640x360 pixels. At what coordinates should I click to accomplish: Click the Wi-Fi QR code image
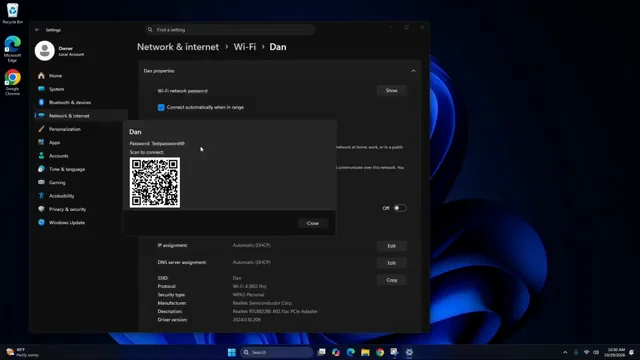(155, 182)
